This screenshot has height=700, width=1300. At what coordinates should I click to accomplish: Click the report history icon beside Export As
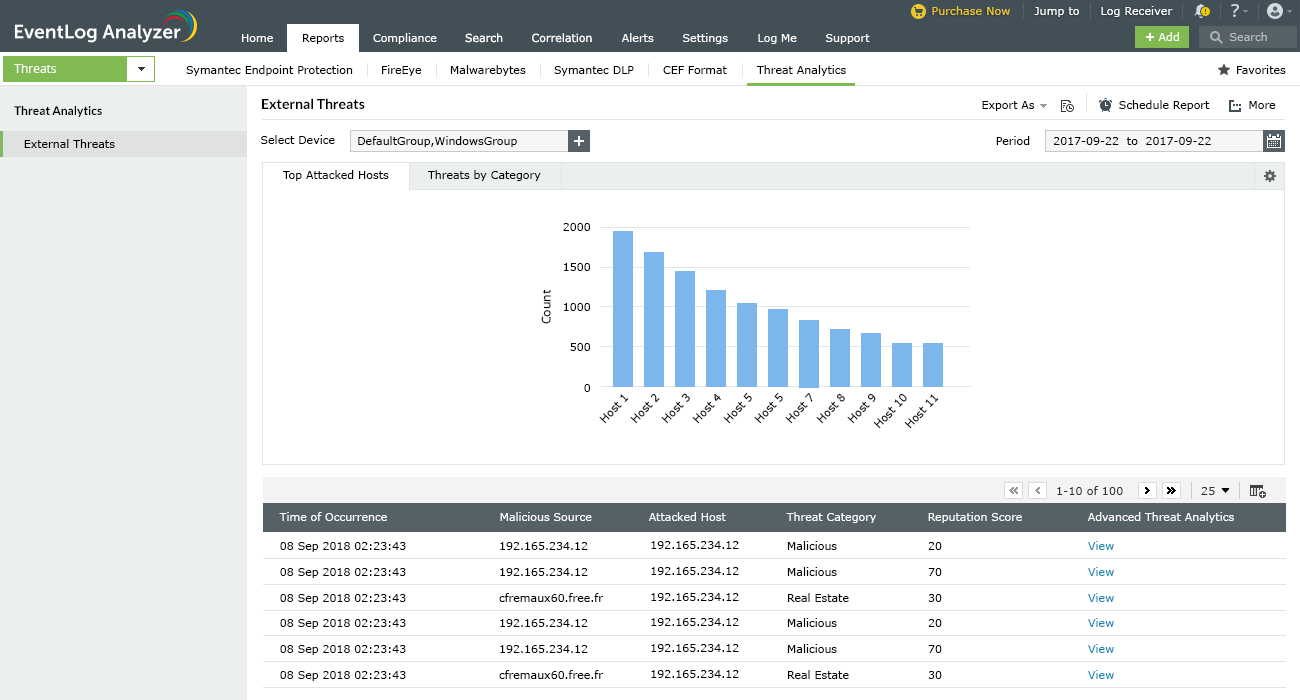coord(1067,105)
